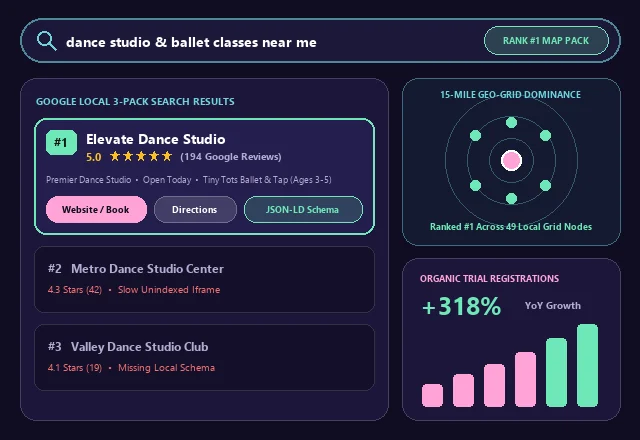Click the Directions button
Viewport: 640px width, 440px height.
(195, 209)
